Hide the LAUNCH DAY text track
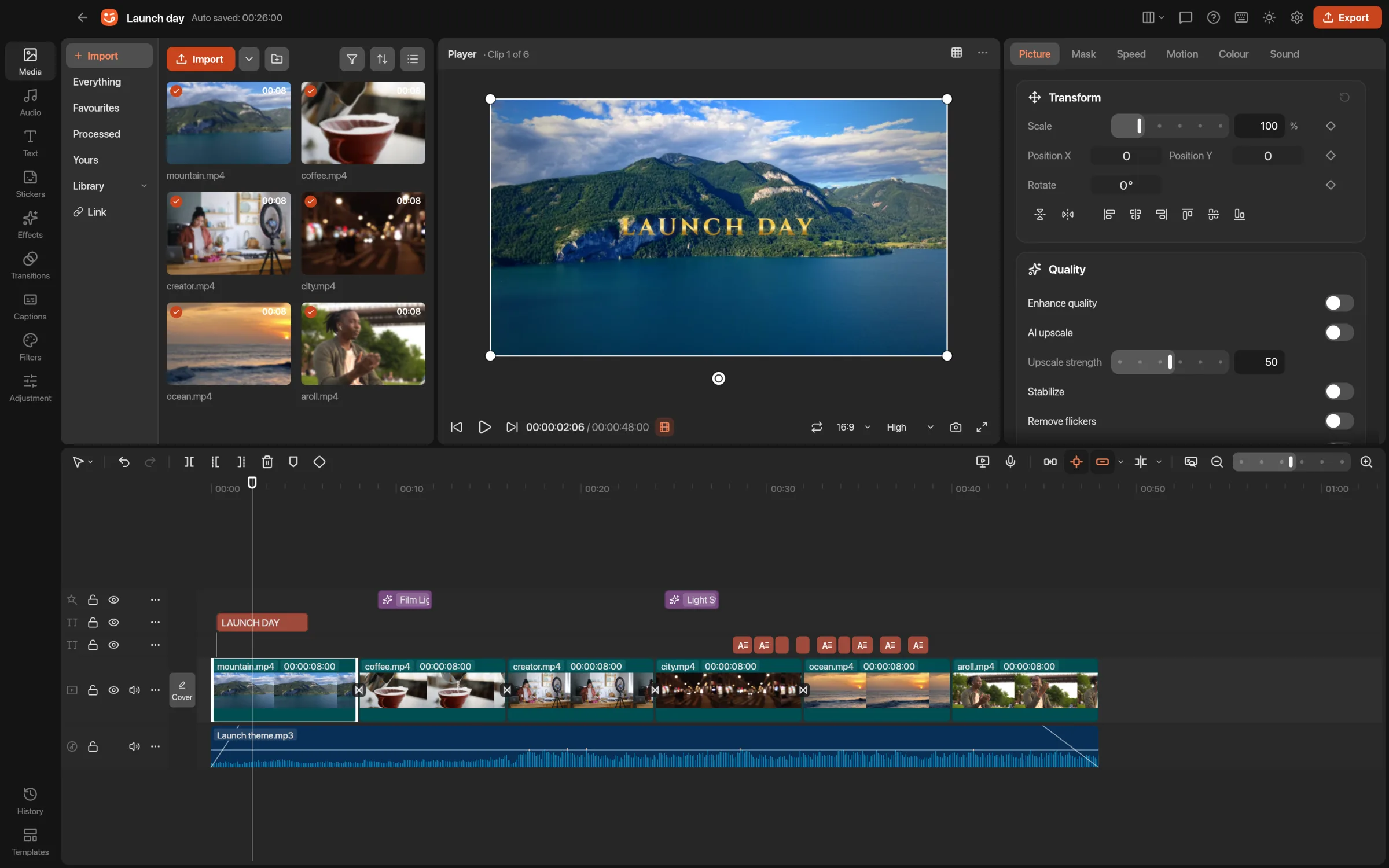This screenshot has width=1389, height=868. click(x=114, y=623)
